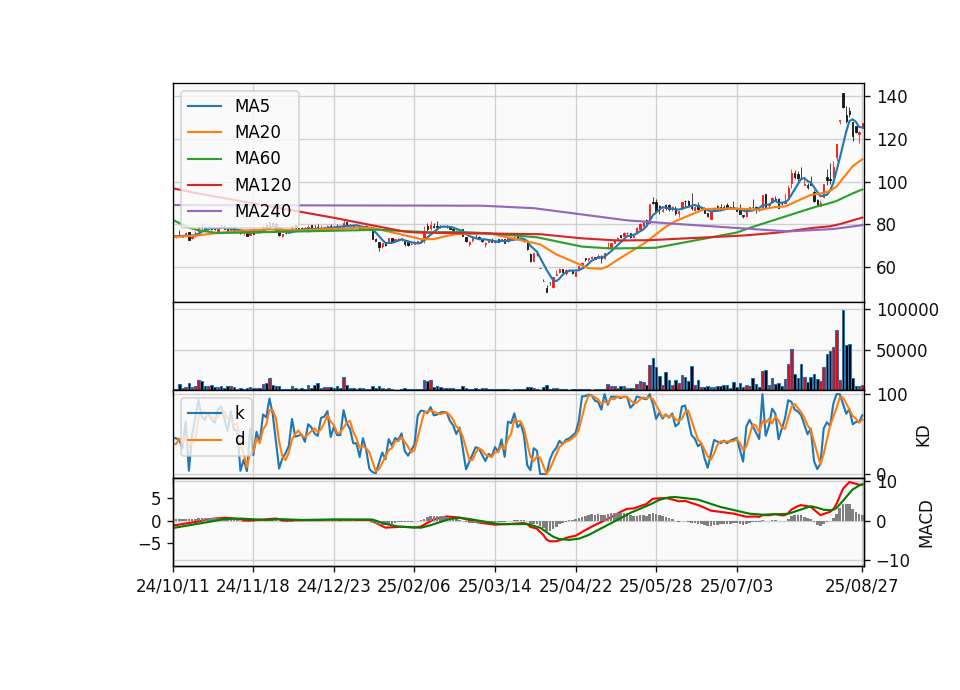This screenshot has height=690, width=960.
Task: Click the 100000 volume axis tick
Action: point(908,310)
